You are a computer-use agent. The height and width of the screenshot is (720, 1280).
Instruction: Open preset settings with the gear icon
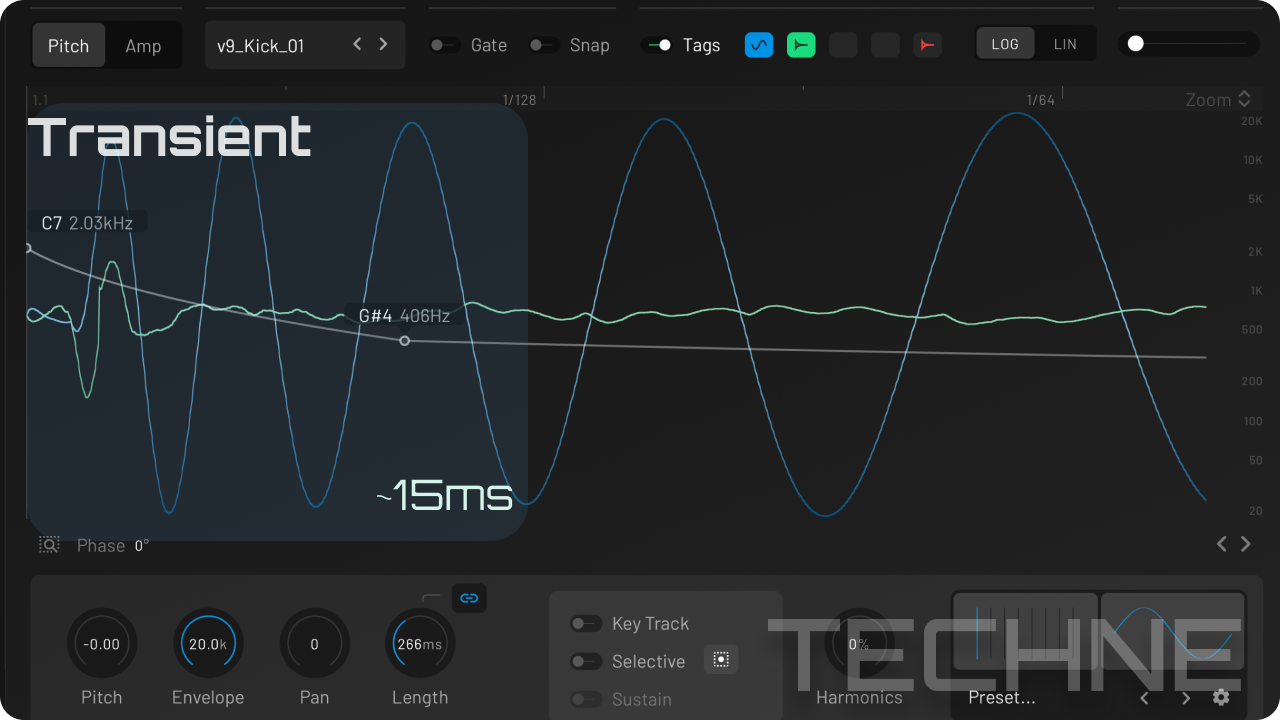[x=1221, y=697]
